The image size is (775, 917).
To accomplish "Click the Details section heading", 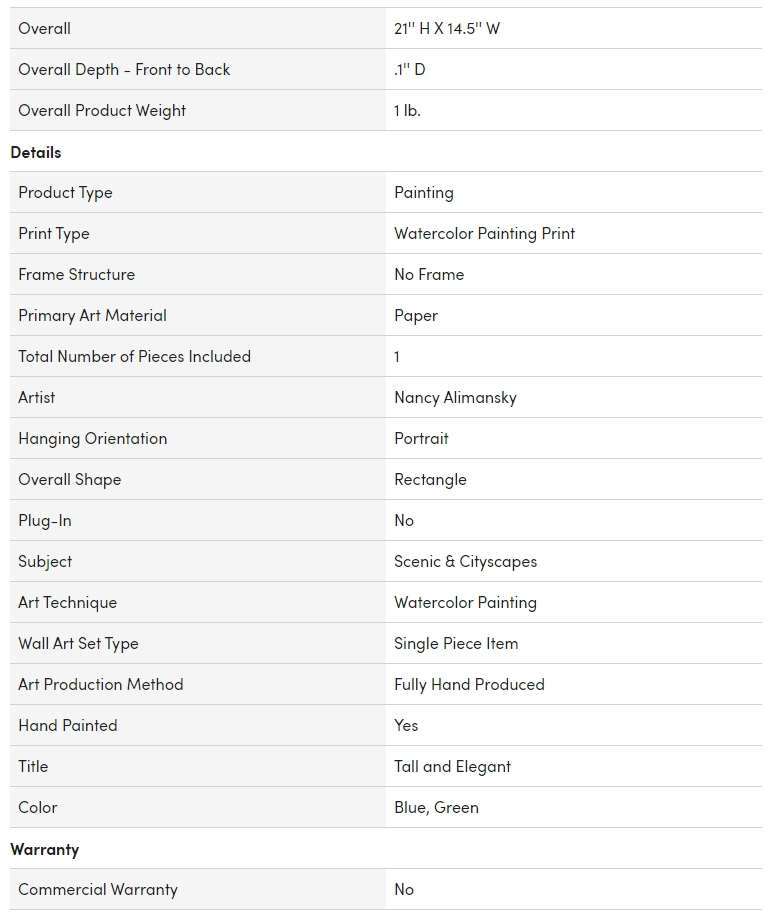I will click(x=36, y=152).
